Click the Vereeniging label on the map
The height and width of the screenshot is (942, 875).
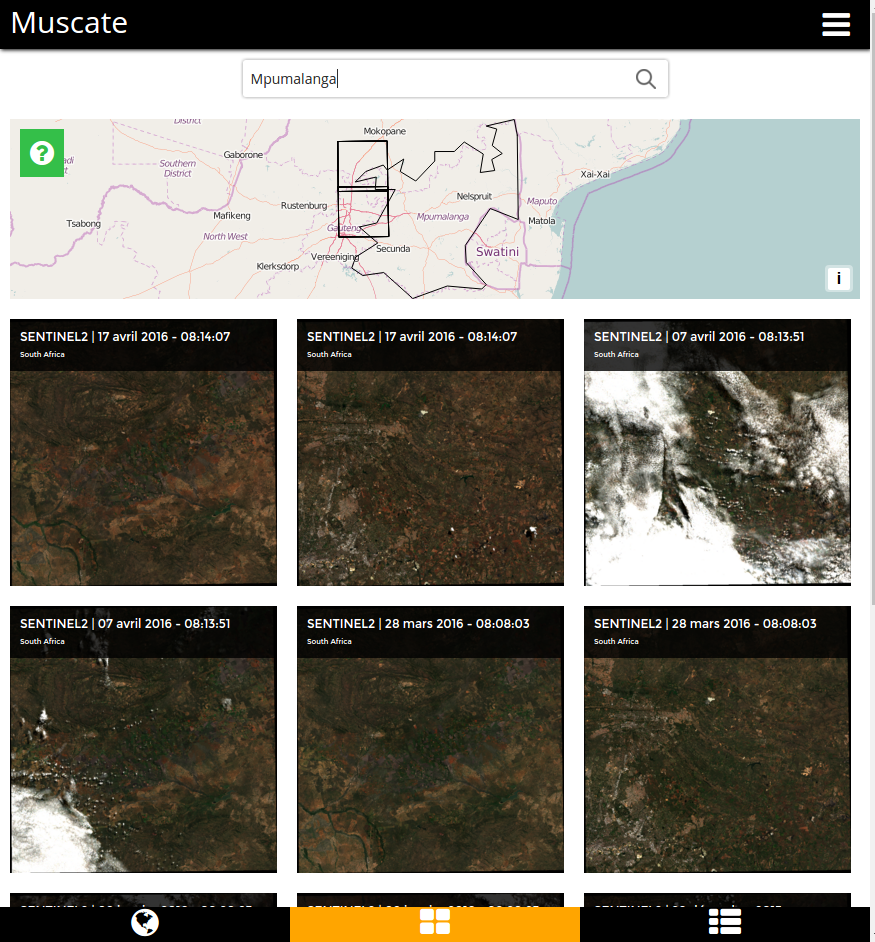coord(335,257)
